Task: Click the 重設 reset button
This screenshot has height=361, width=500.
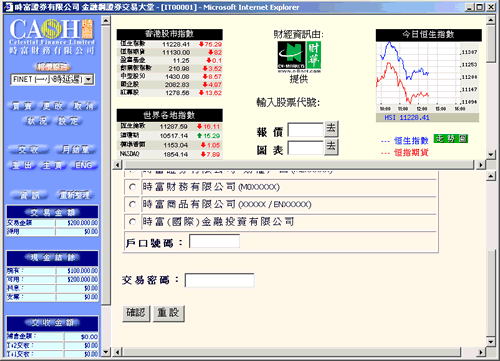Action: point(168,313)
